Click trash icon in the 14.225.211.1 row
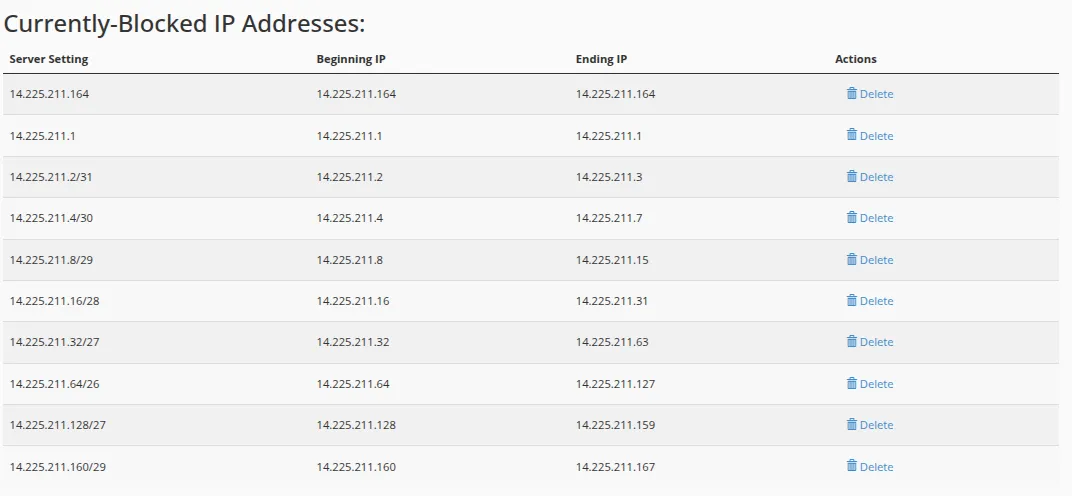The height and width of the screenshot is (496, 1072). (852, 134)
